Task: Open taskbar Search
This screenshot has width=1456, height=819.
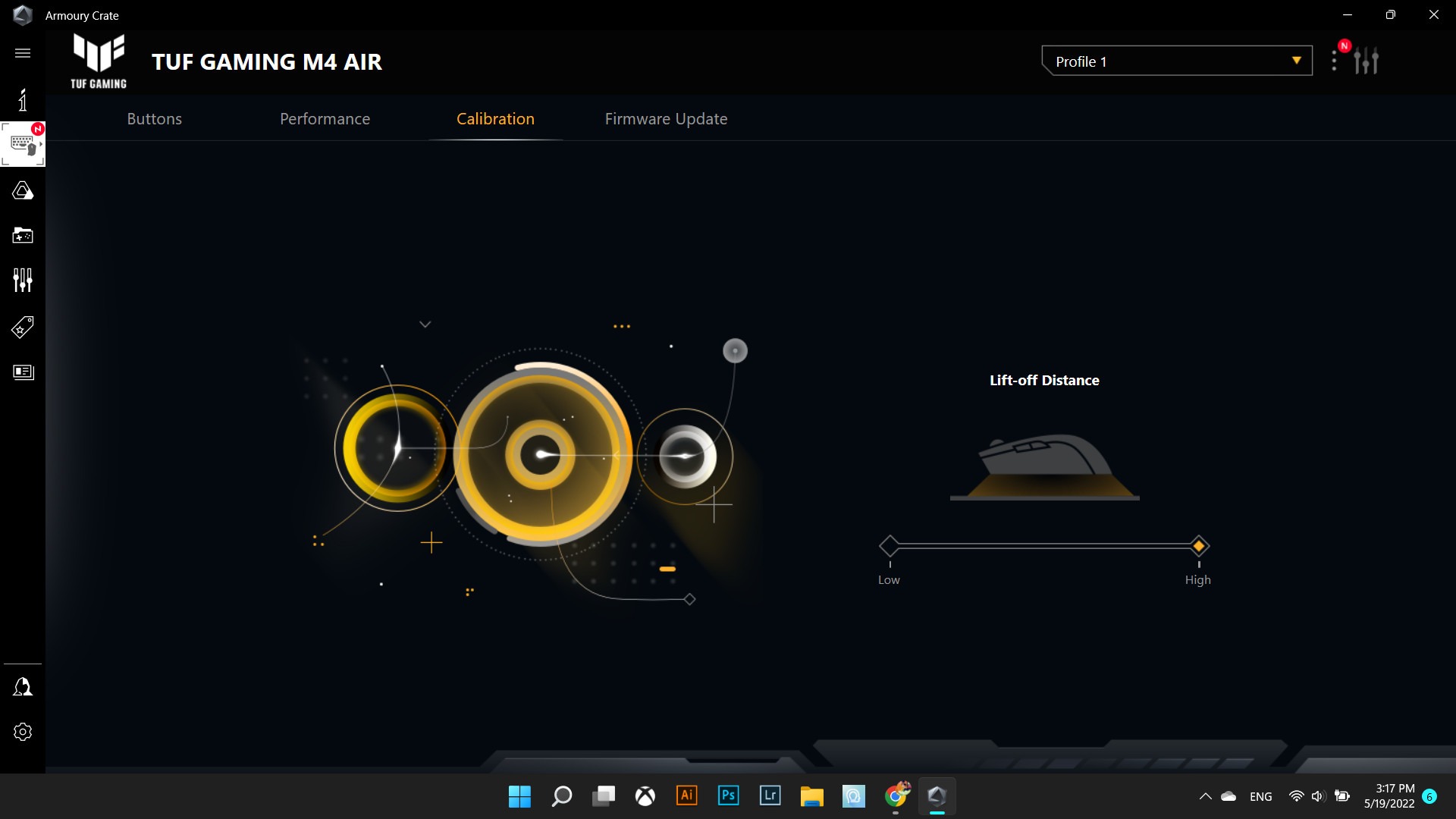Action: point(561,796)
